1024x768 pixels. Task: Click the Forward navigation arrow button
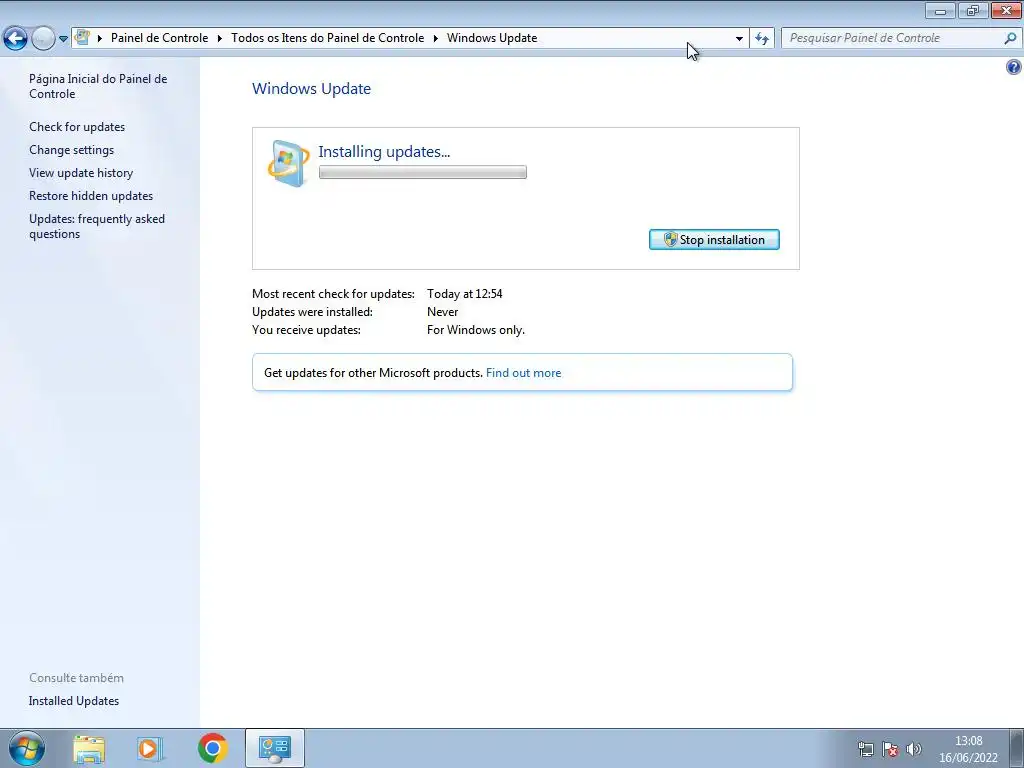pos(43,39)
